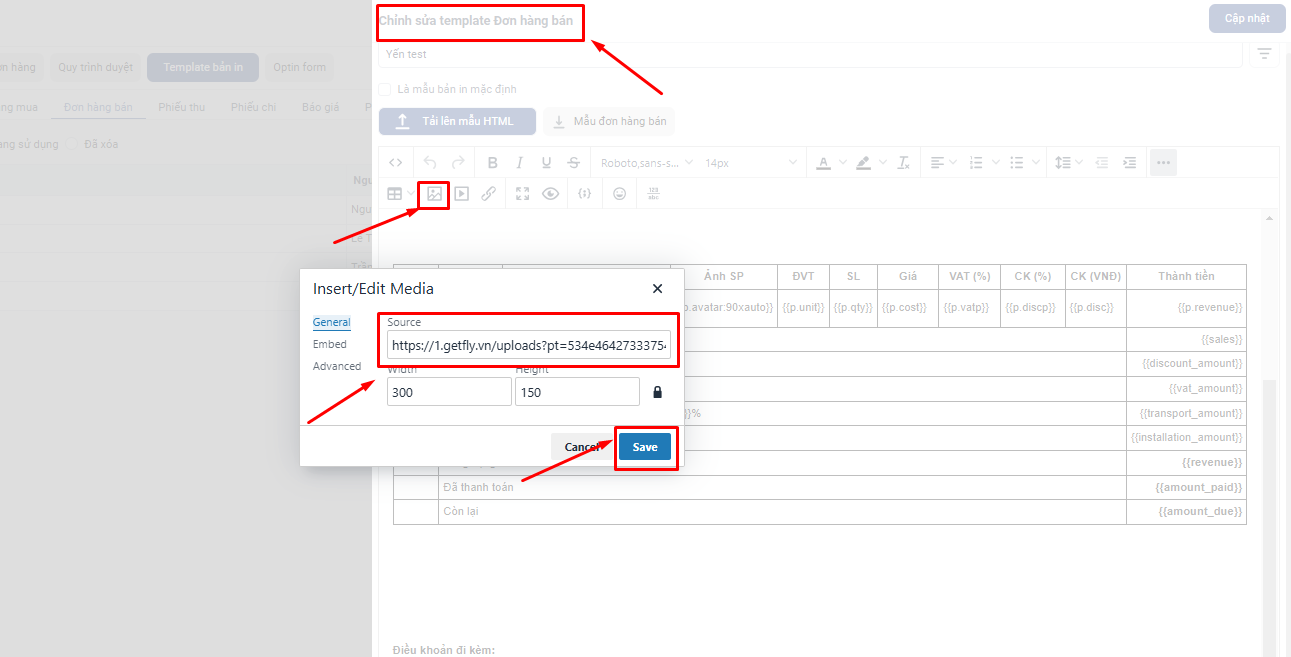Open the Roboto font family dropdown
Image resolution: width=1291 pixels, height=657 pixels.
644,162
